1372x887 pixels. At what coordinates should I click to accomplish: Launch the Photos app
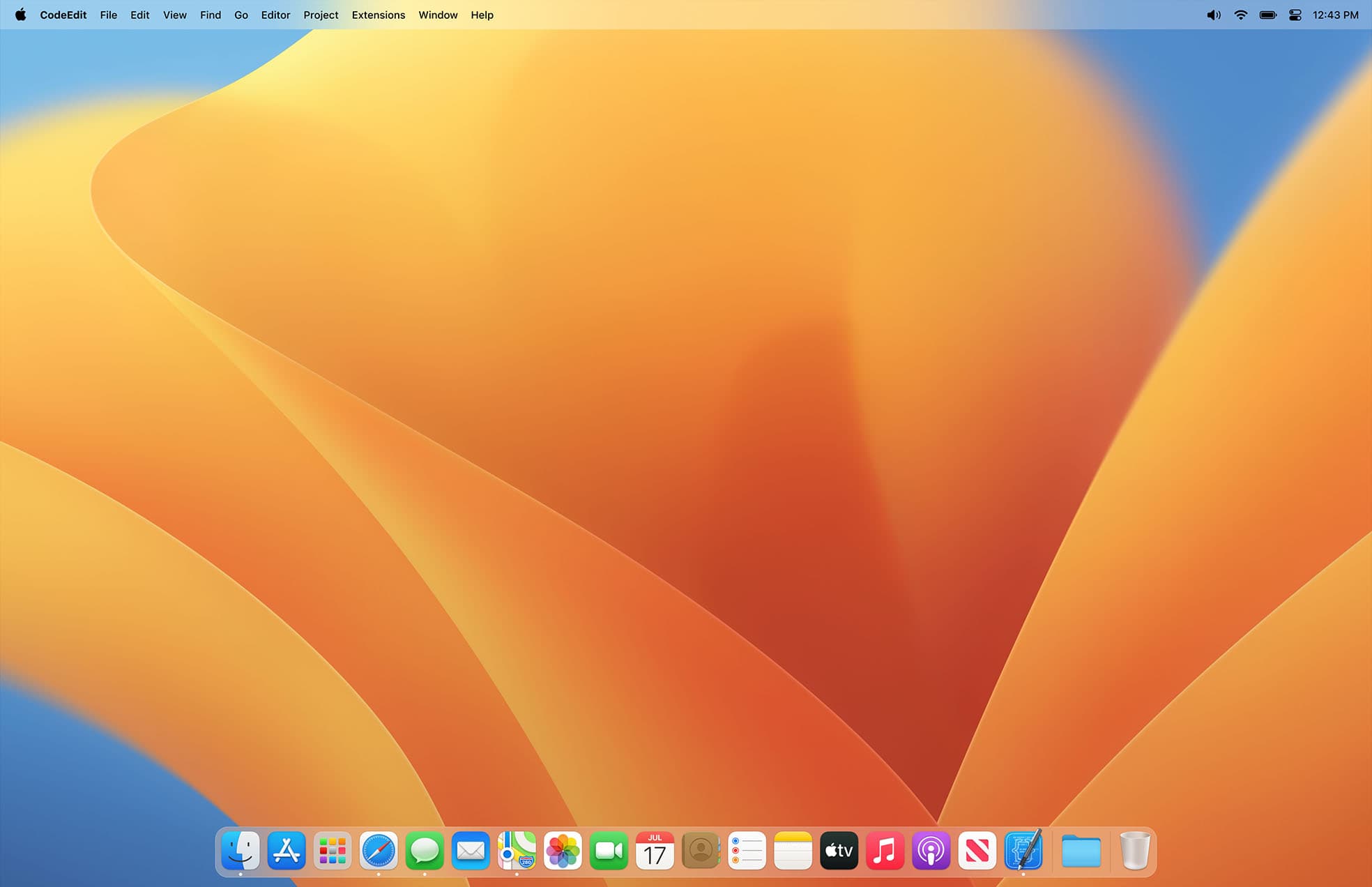(563, 851)
